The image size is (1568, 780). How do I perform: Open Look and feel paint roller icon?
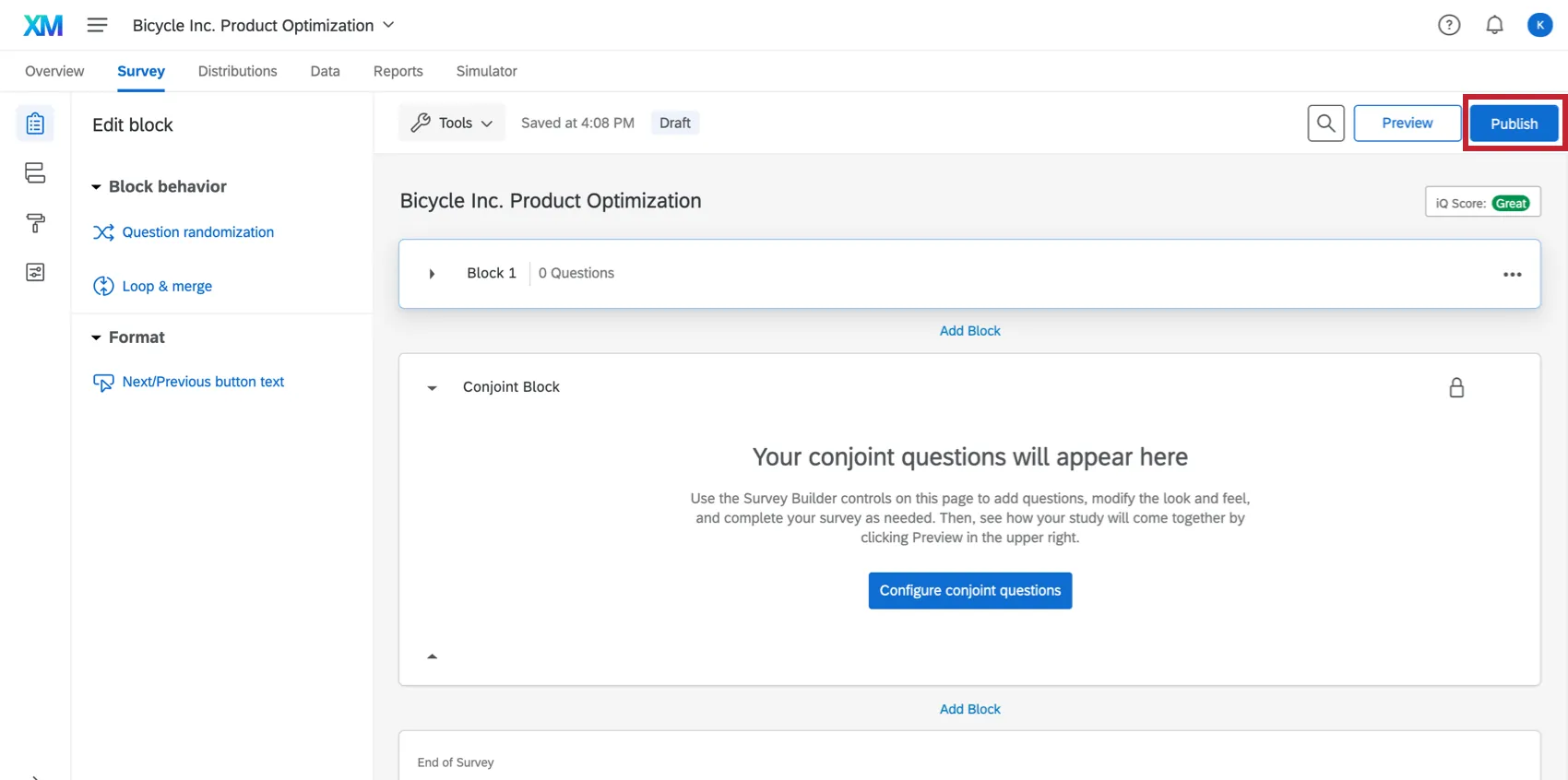point(35,223)
